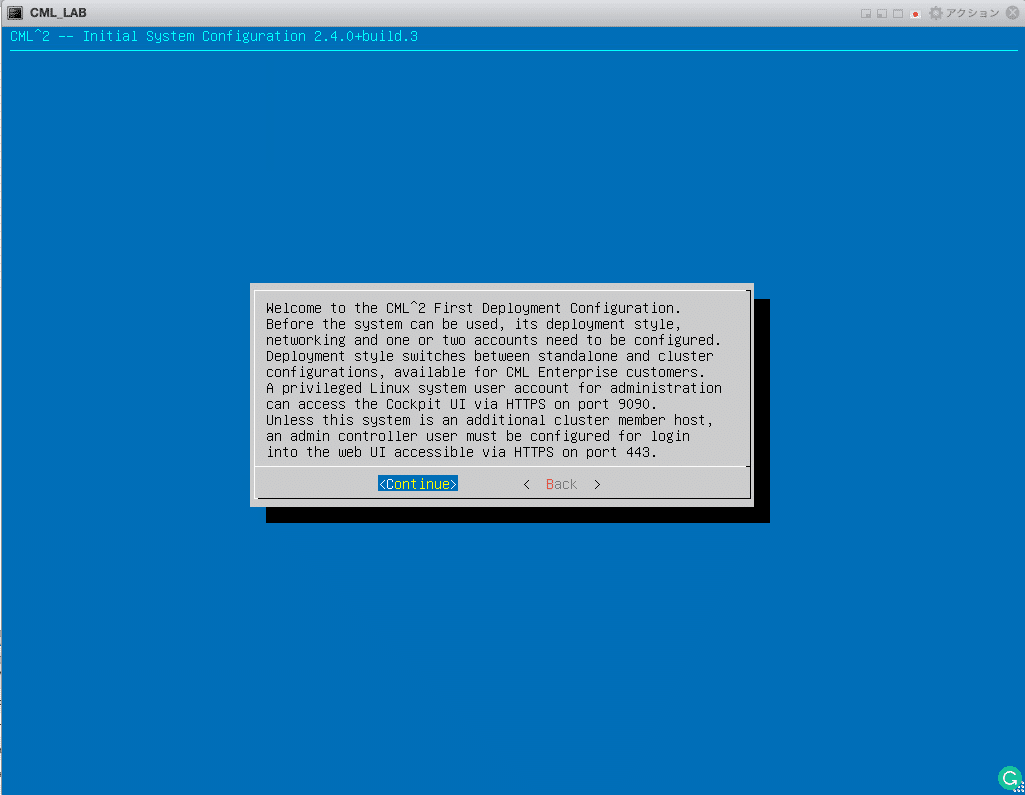Click the right angle bracket beside Back
1025x795 pixels.
point(597,484)
